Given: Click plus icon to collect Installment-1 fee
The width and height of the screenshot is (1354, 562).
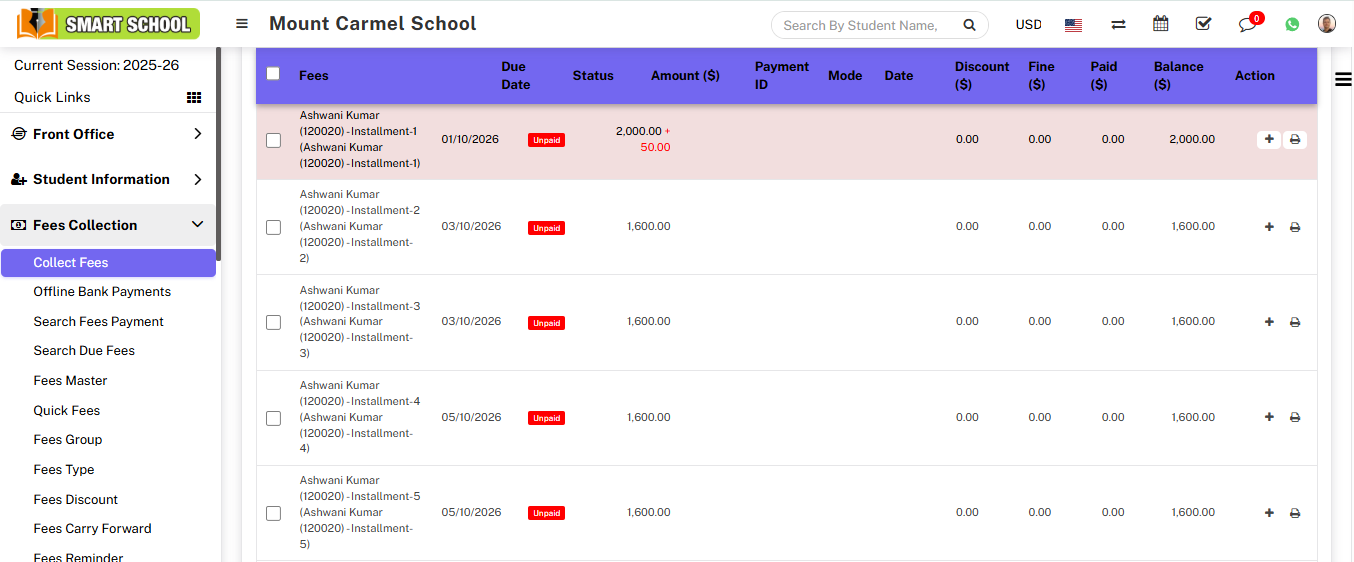Looking at the screenshot, I should [x=1269, y=140].
